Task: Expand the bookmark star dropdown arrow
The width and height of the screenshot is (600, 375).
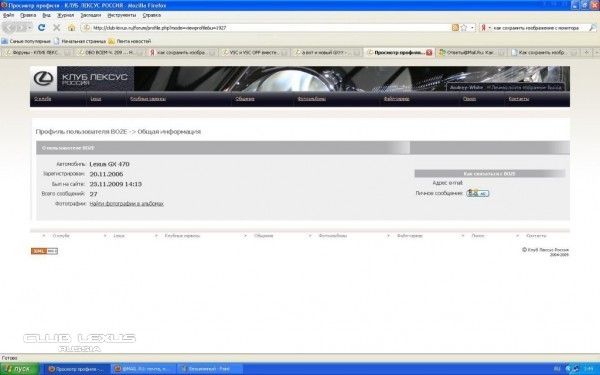Action: [472, 28]
